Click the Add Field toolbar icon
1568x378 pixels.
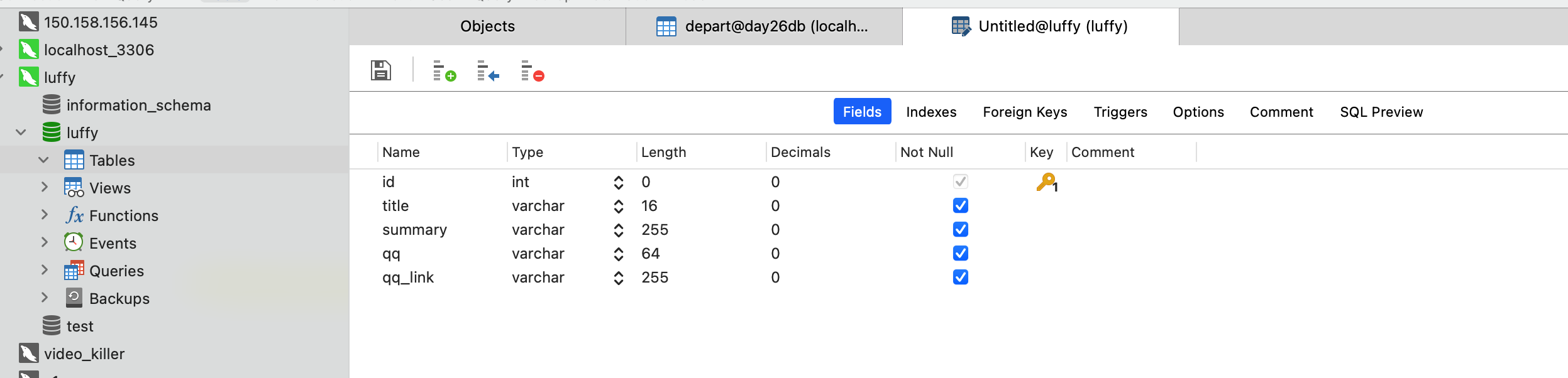(444, 71)
